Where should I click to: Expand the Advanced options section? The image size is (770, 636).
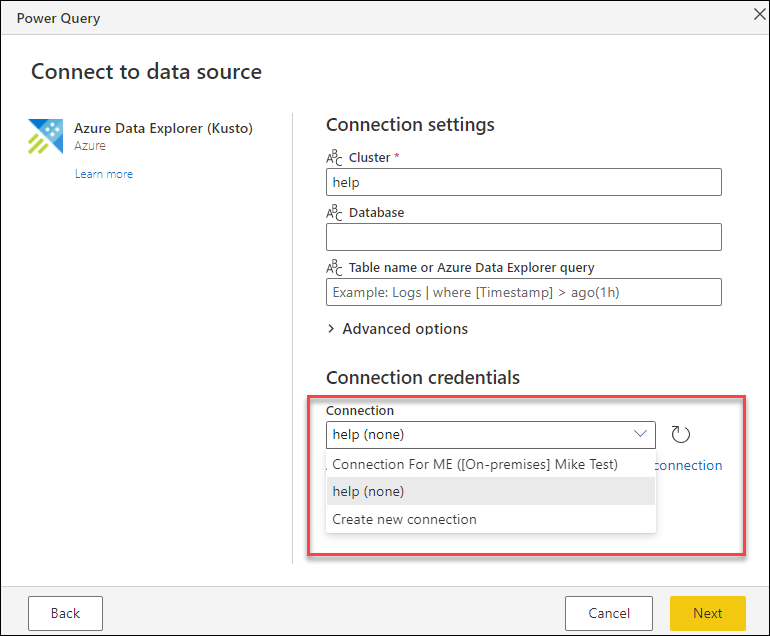[397, 329]
